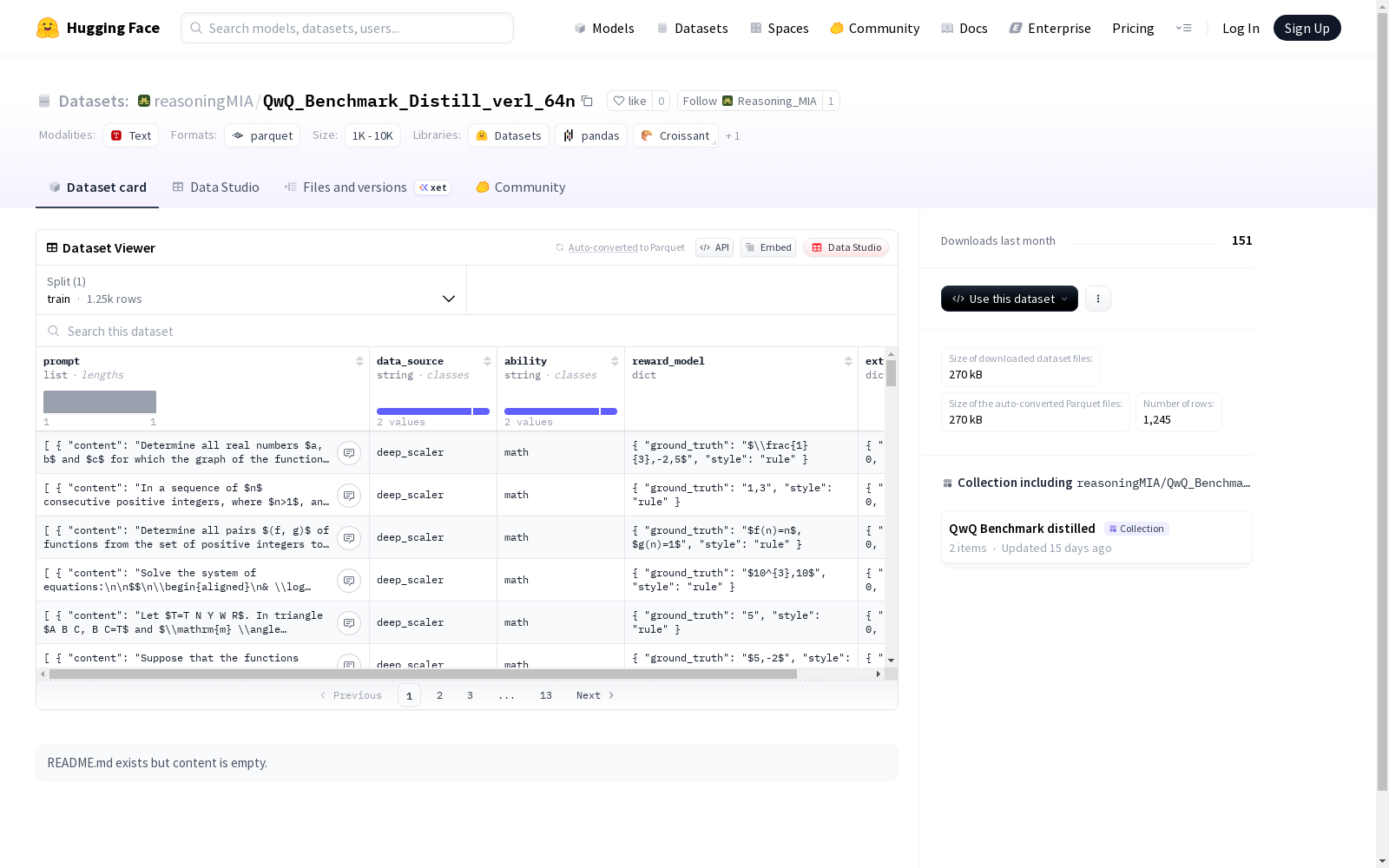
Task: Jump to page 13 of the dataset
Action: 546,695
